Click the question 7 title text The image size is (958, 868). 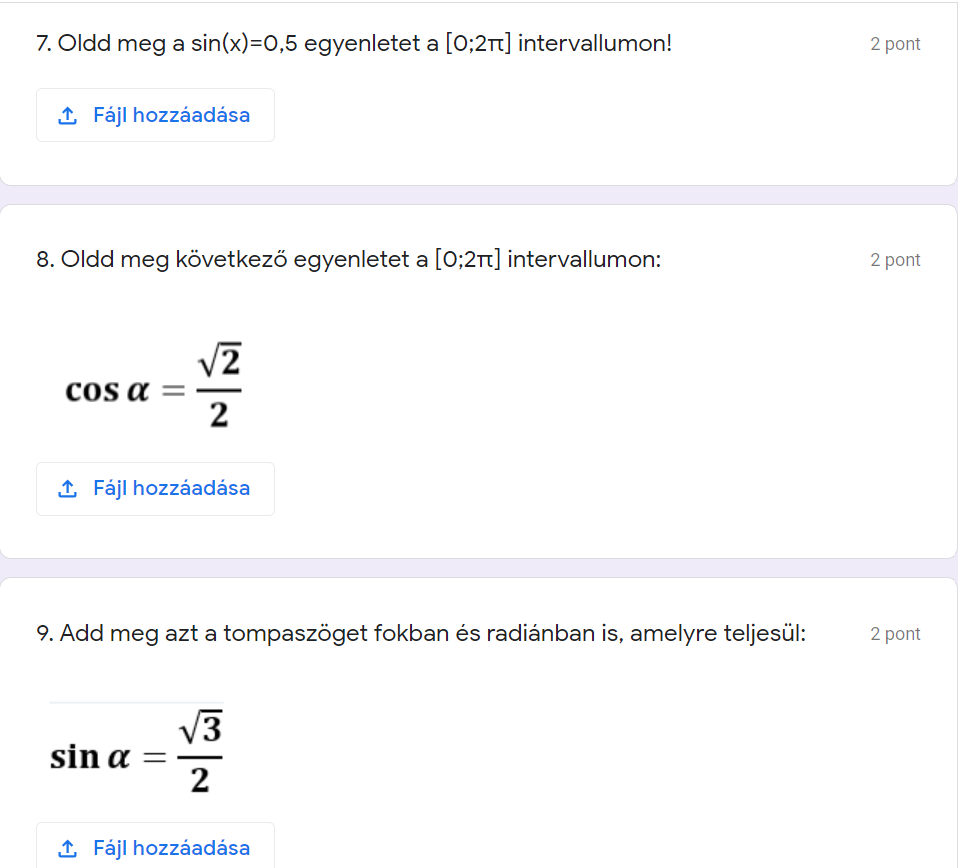353,44
